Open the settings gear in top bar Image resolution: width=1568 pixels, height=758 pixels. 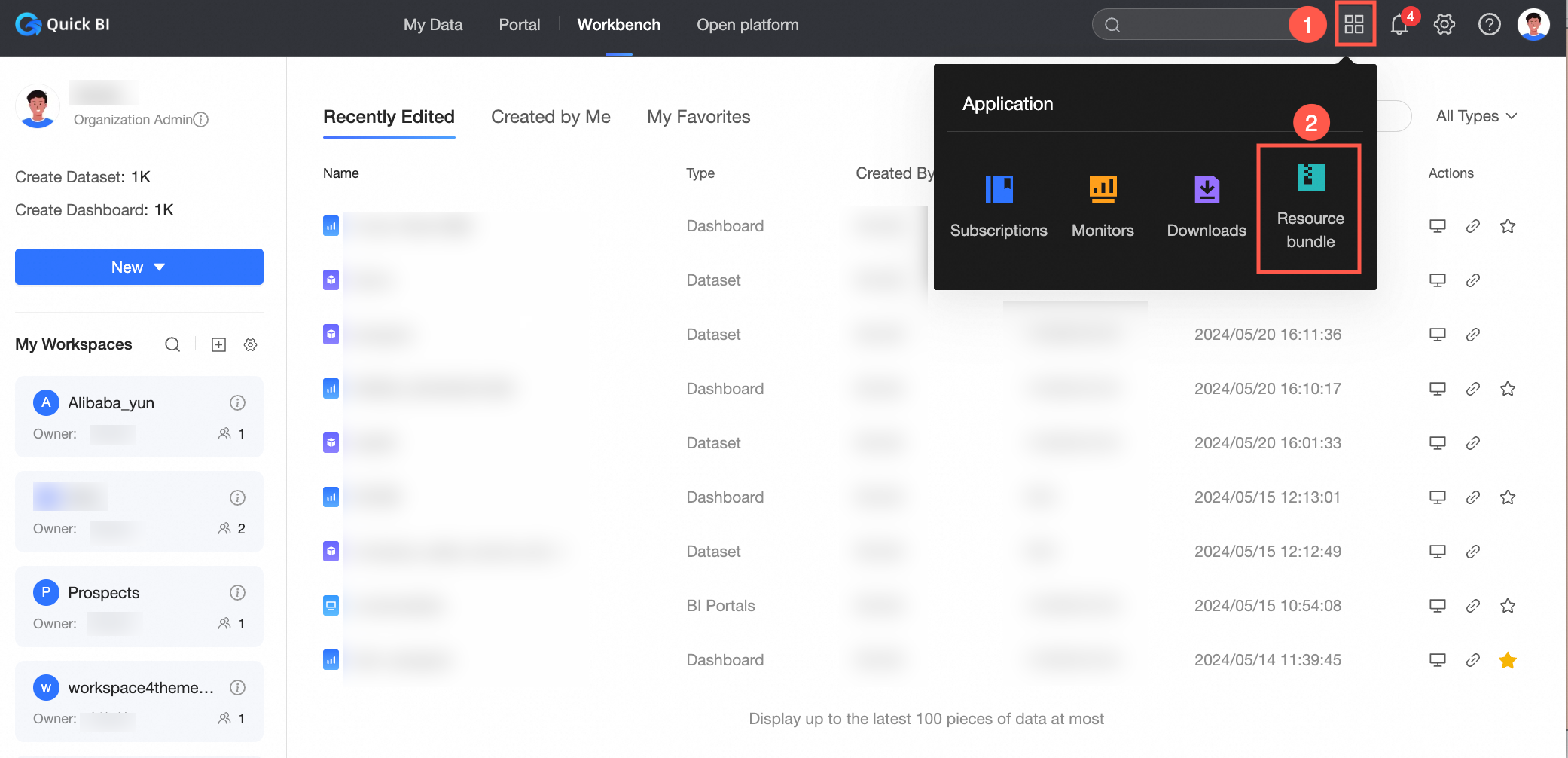(x=1444, y=25)
